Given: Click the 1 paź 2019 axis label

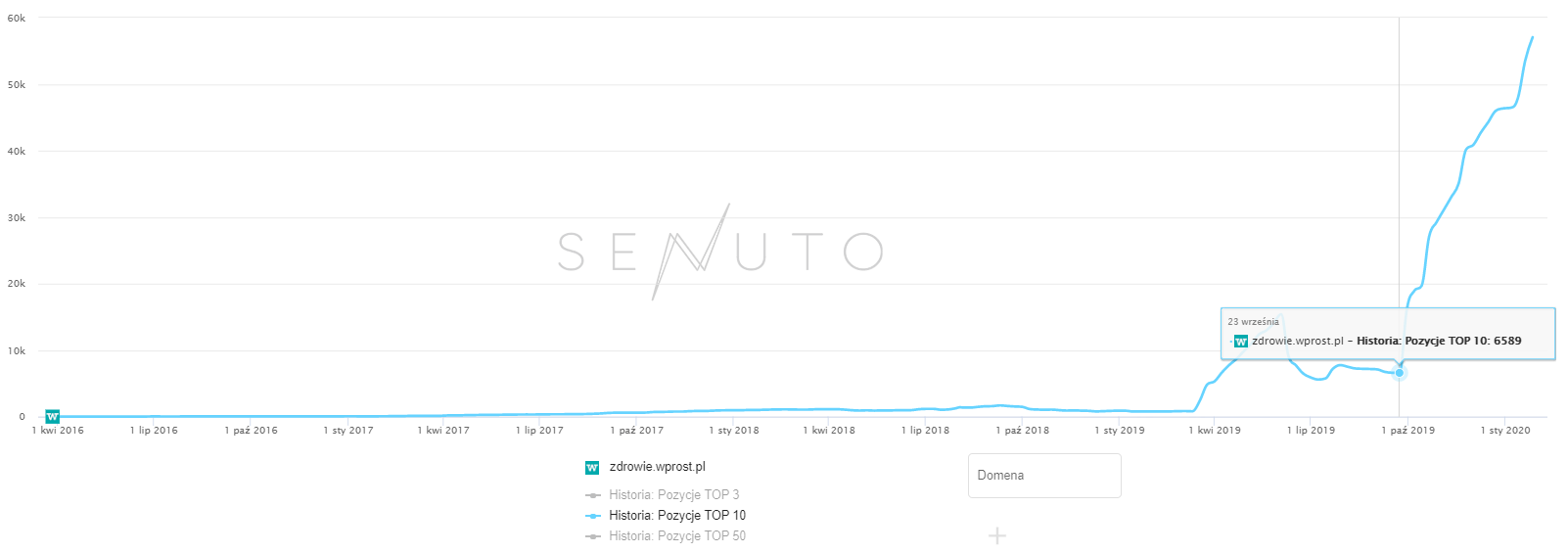Looking at the screenshot, I should click(1407, 431).
